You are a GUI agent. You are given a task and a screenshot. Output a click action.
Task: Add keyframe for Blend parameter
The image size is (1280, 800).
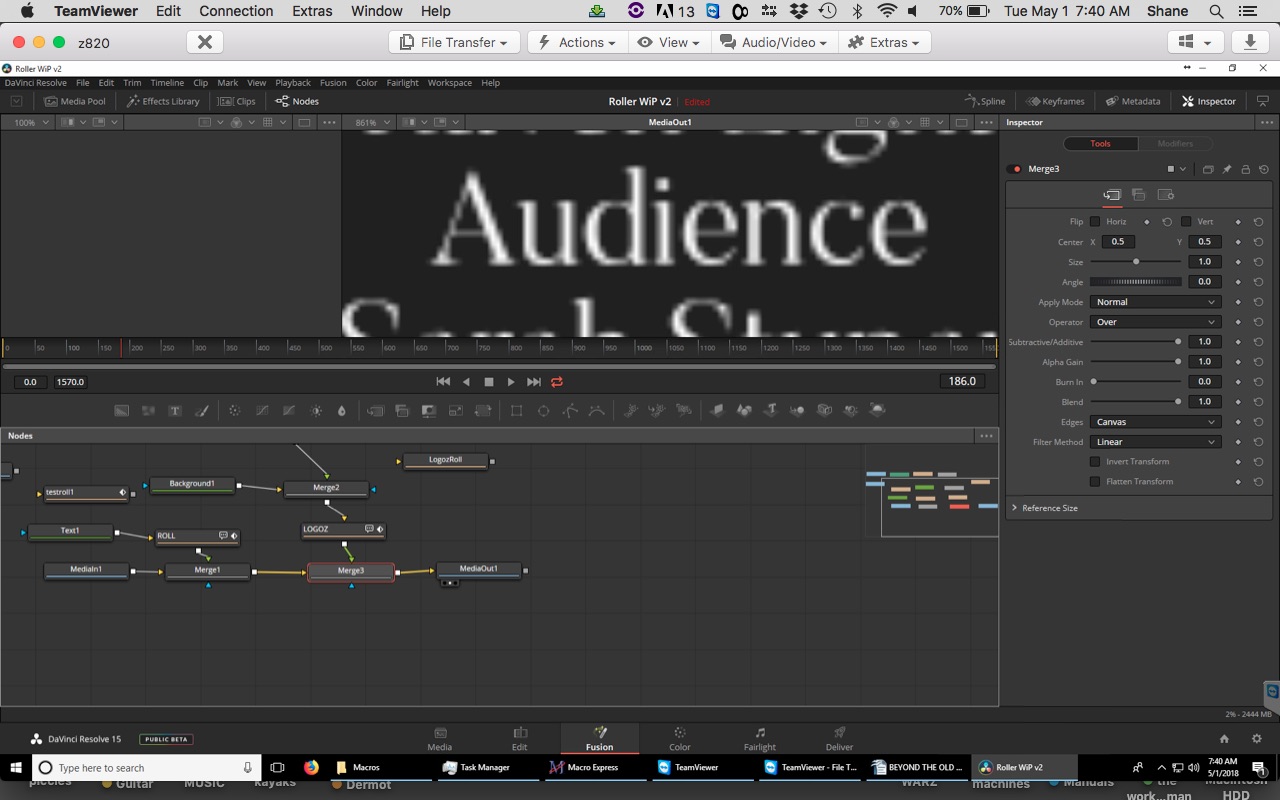pos(1238,402)
